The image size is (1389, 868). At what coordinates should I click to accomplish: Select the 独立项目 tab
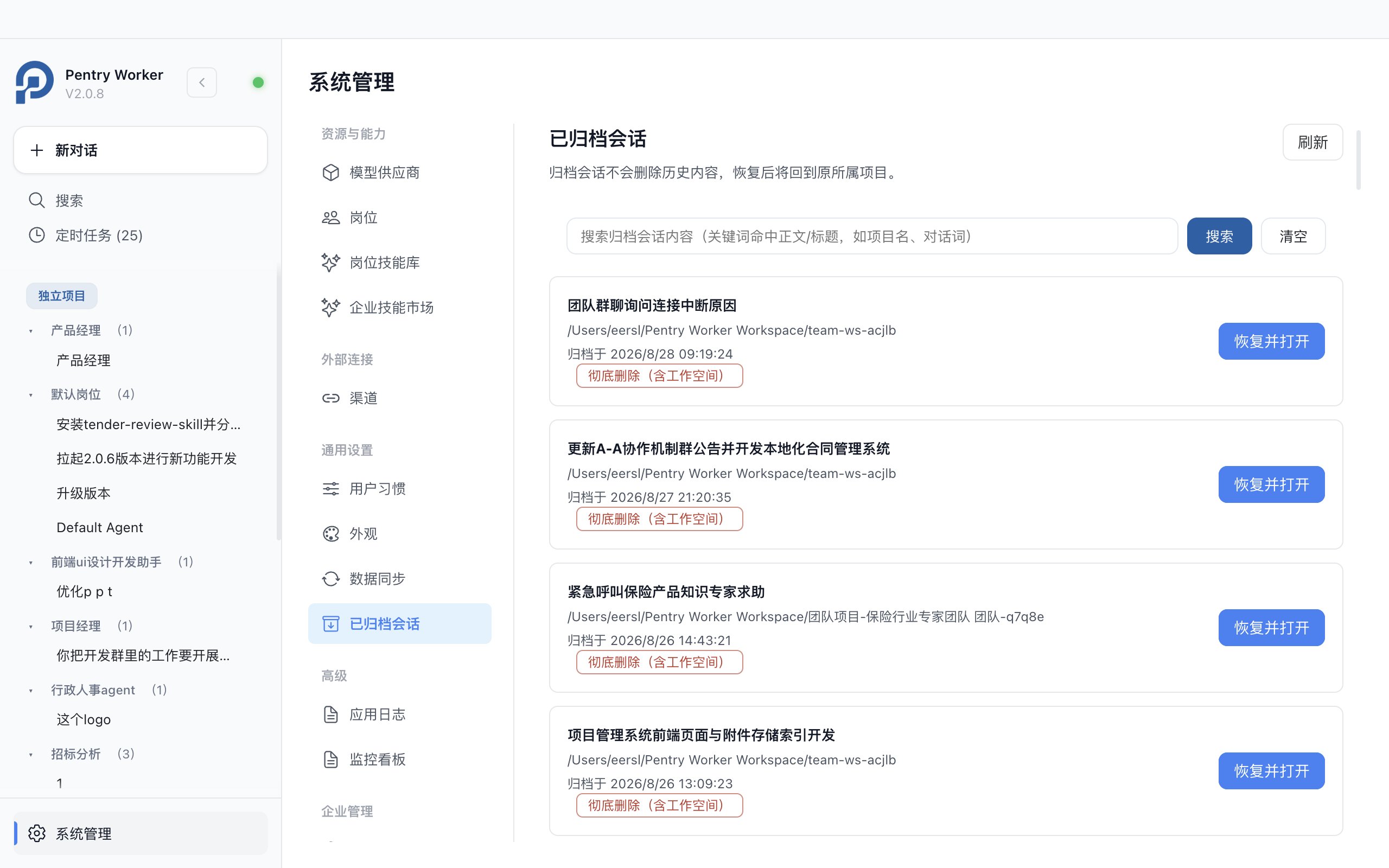click(62, 296)
